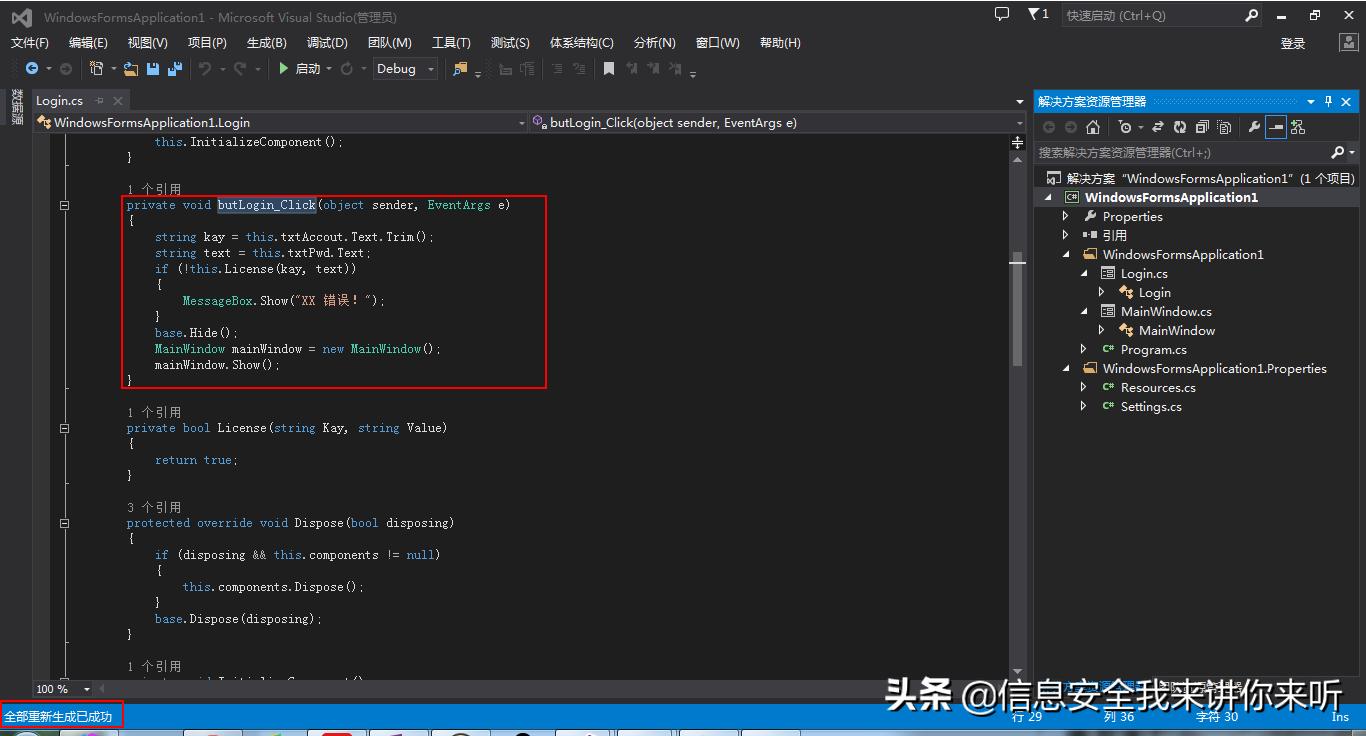Open Properties via the wrench icon
Screen dimensions: 1366x736
pyautogui.click(x=1253, y=127)
